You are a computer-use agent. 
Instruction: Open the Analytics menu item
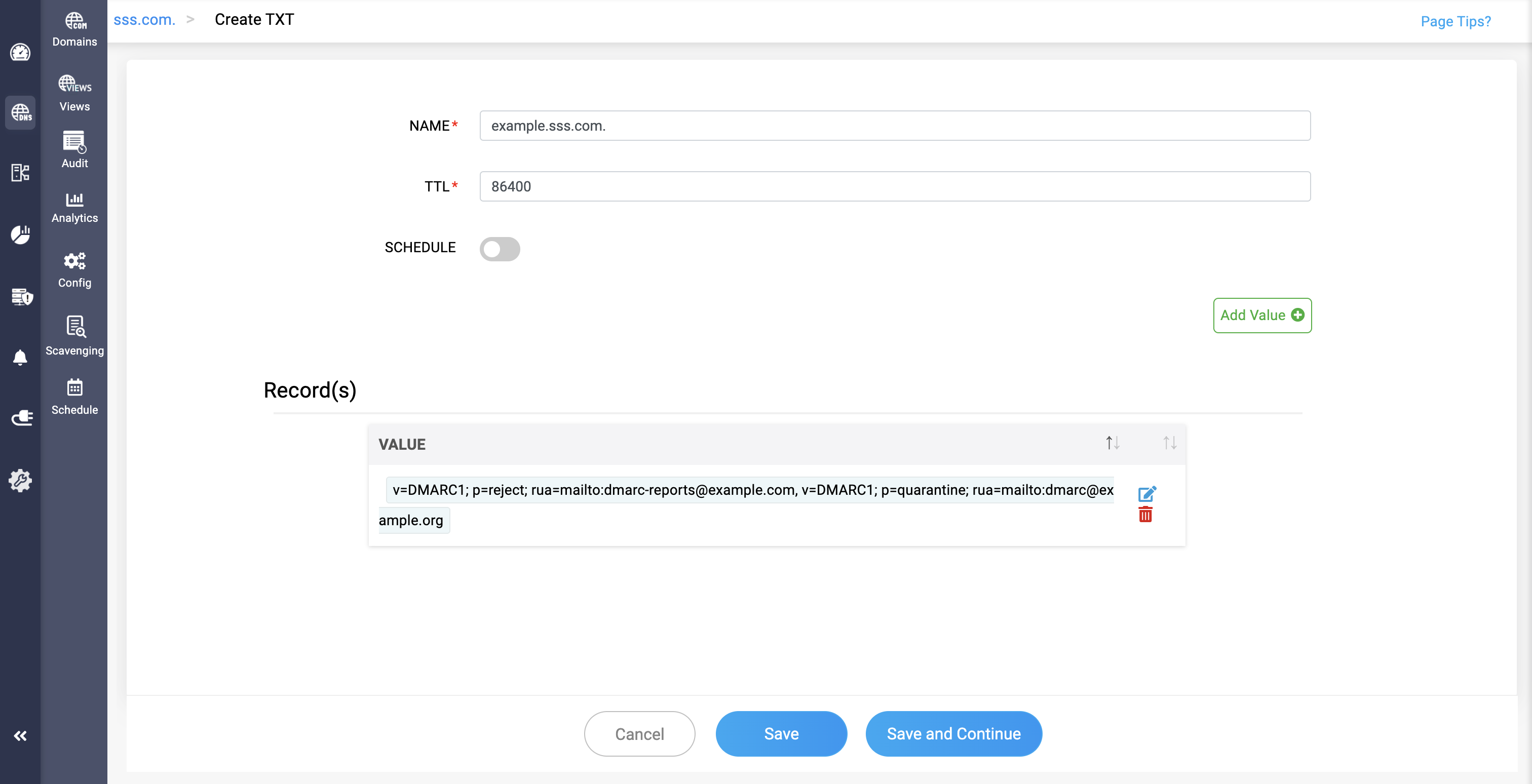pos(74,208)
